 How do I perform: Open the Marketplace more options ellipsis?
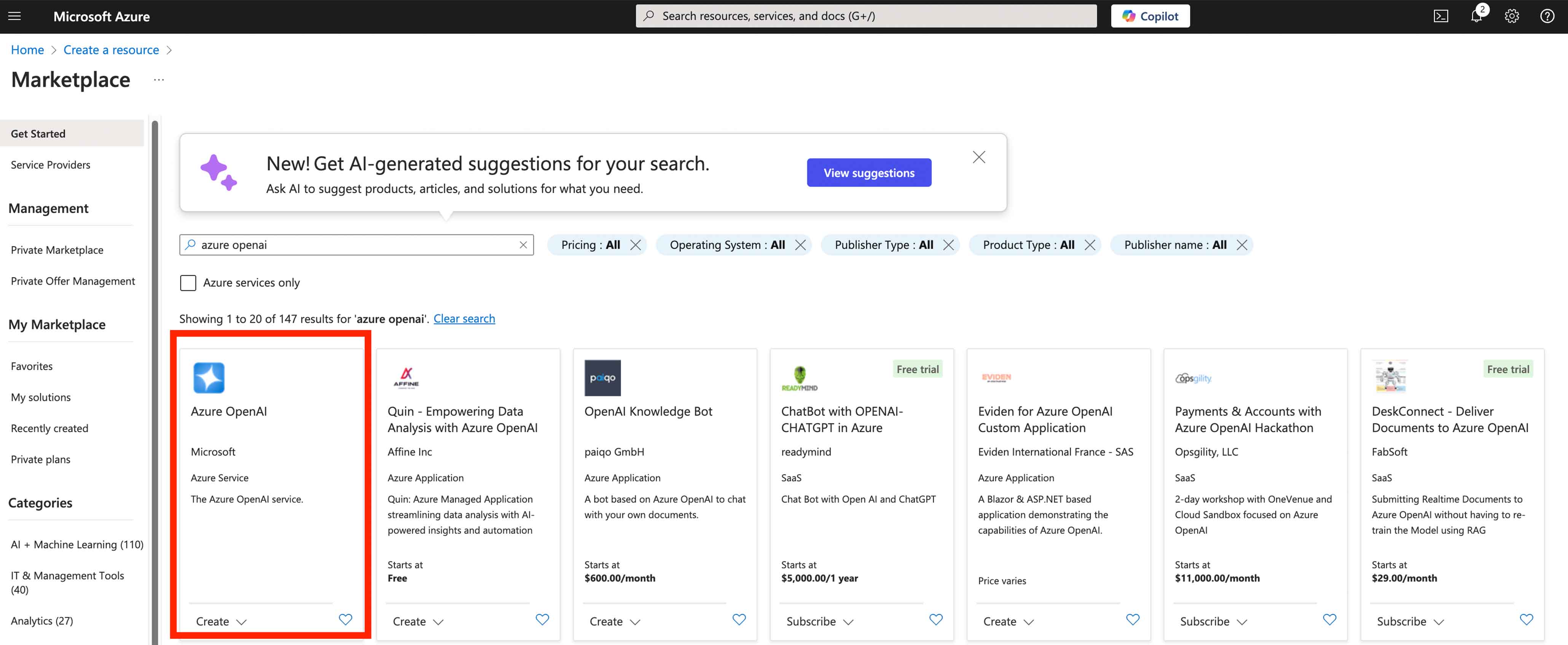tap(159, 80)
